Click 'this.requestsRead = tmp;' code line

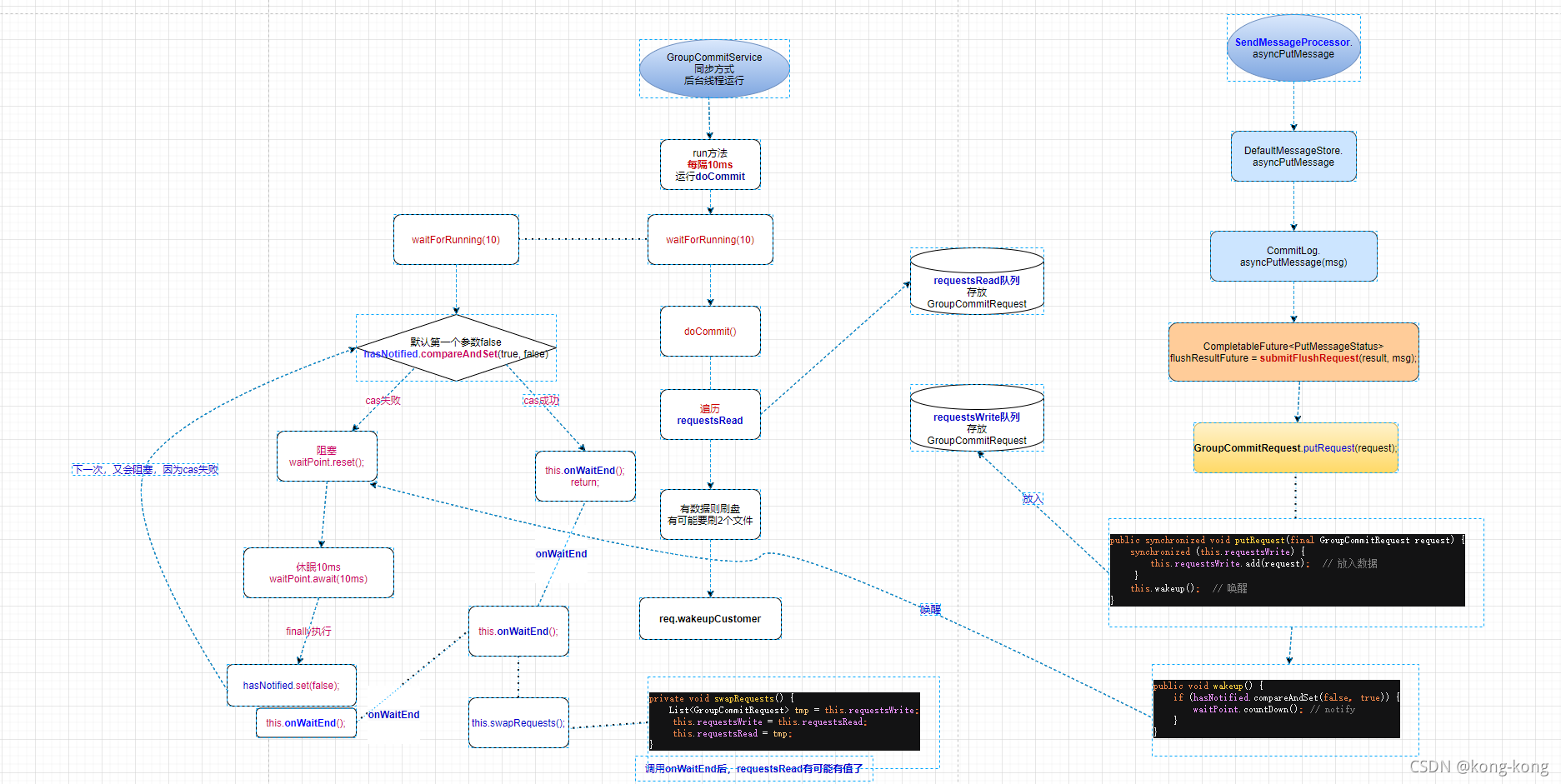tap(732, 733)
